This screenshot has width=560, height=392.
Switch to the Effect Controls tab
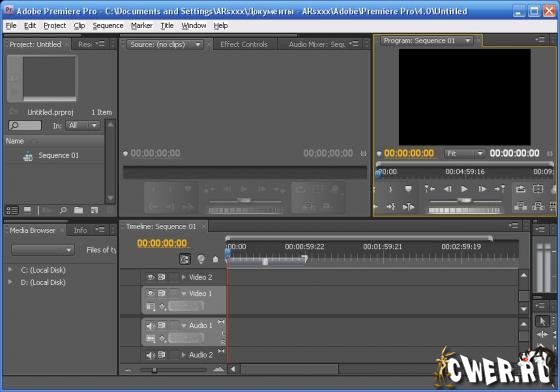click(x=244, y=44)
